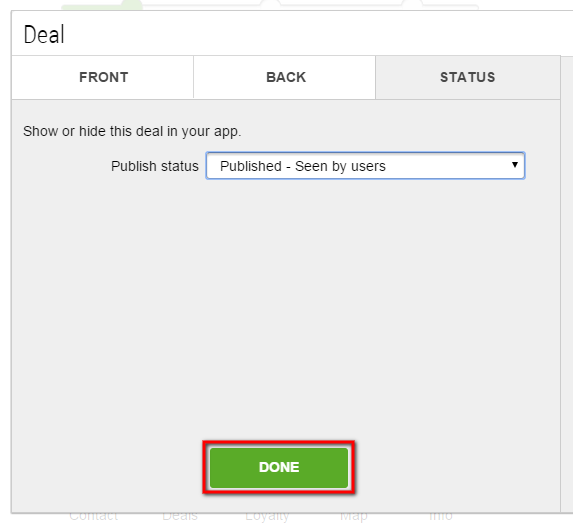Image resolution: width=573 pixels, height=530 pixels.
Task: Click the Publish status label
Action: (x=155, y=166)
